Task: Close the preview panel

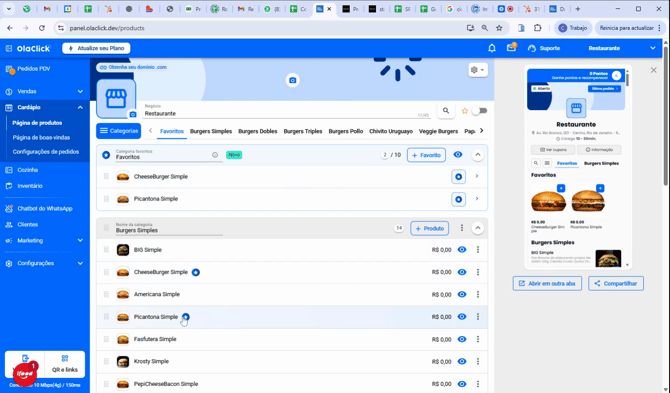Action: tap(653, 70)
